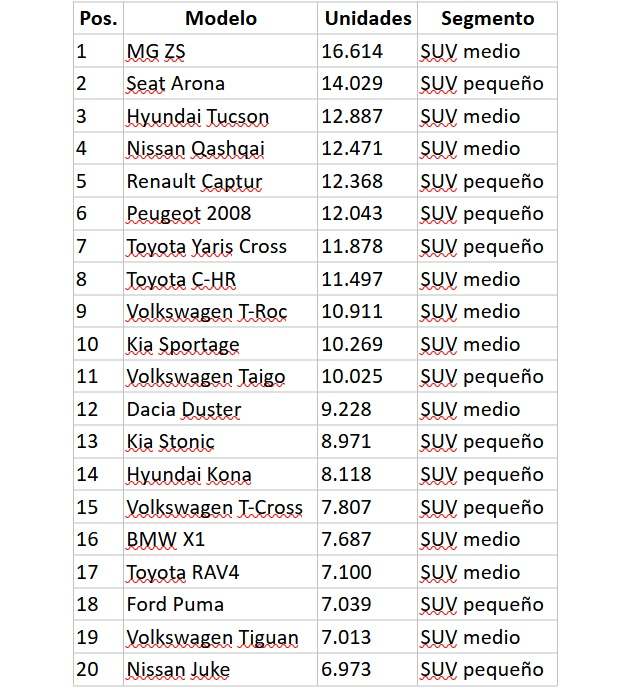Select the Dacia Duster cell
This screenshot has height=696, width=634.
tap(221, 409)
